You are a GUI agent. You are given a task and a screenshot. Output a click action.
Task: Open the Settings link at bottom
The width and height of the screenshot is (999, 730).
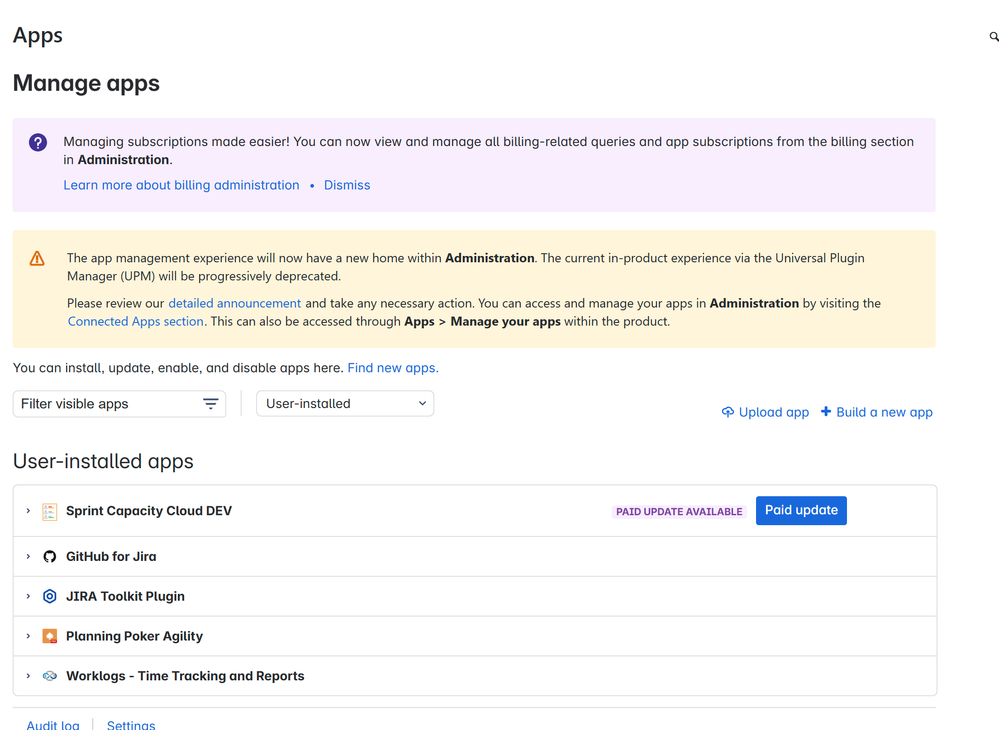(x=131, y=724)
